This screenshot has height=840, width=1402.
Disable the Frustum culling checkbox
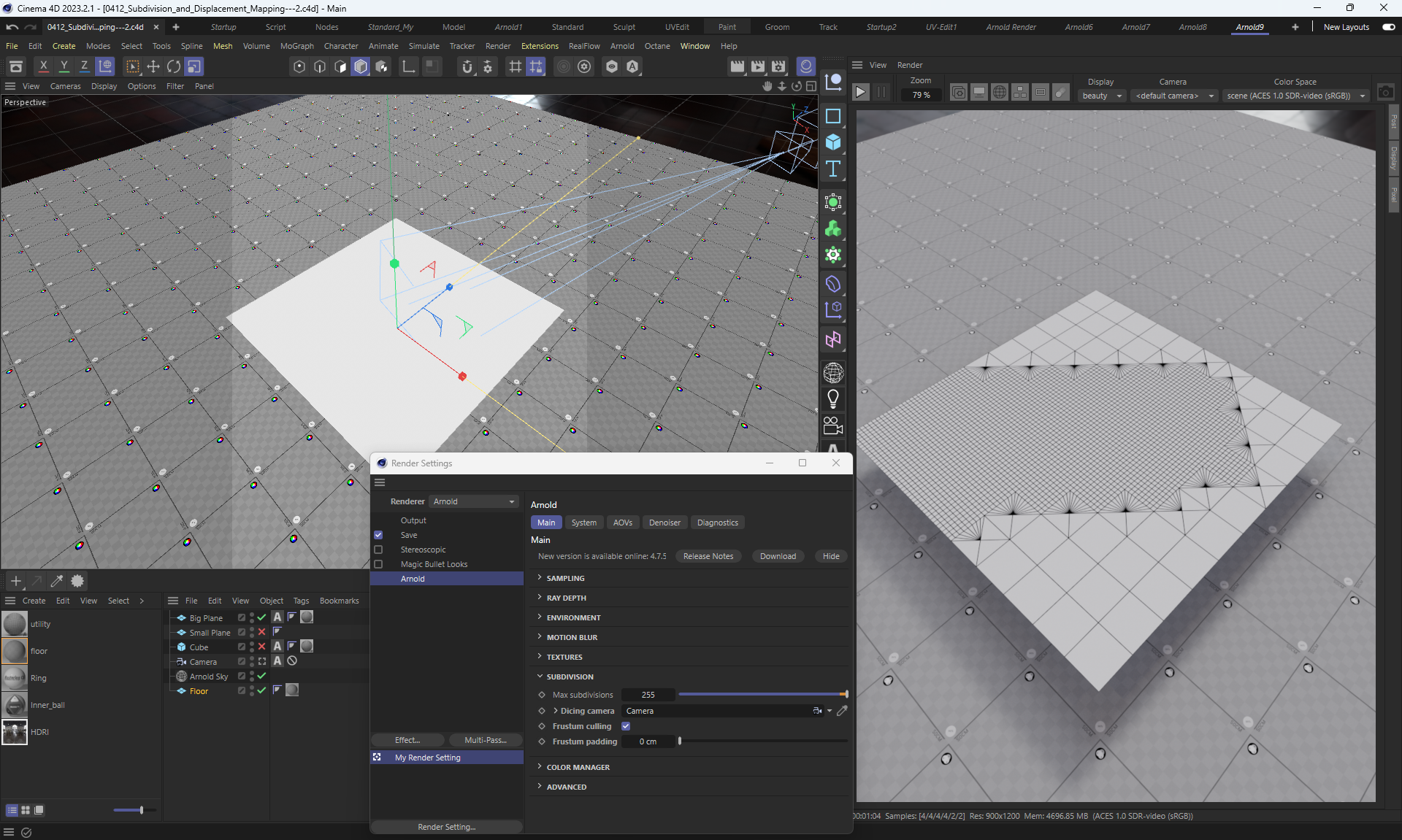coord(626,726)
